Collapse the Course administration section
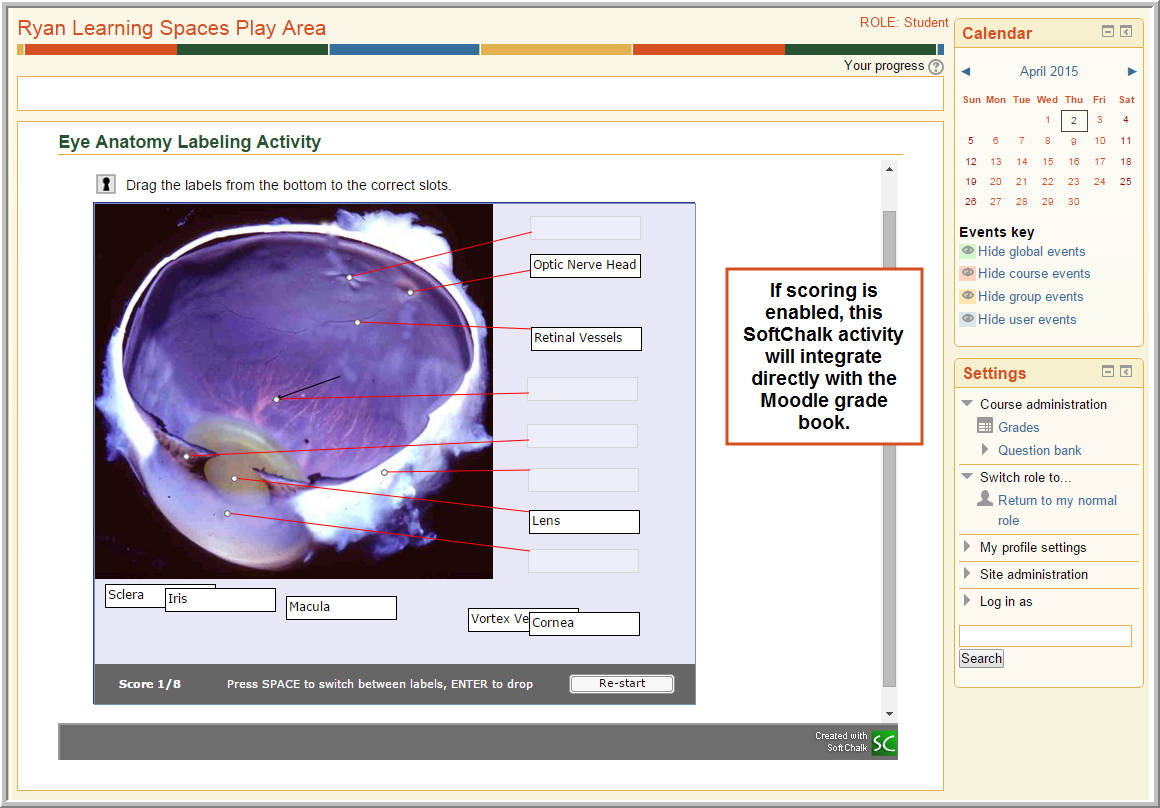This screenshot has height=808, width=1160. tap(966, 403)
